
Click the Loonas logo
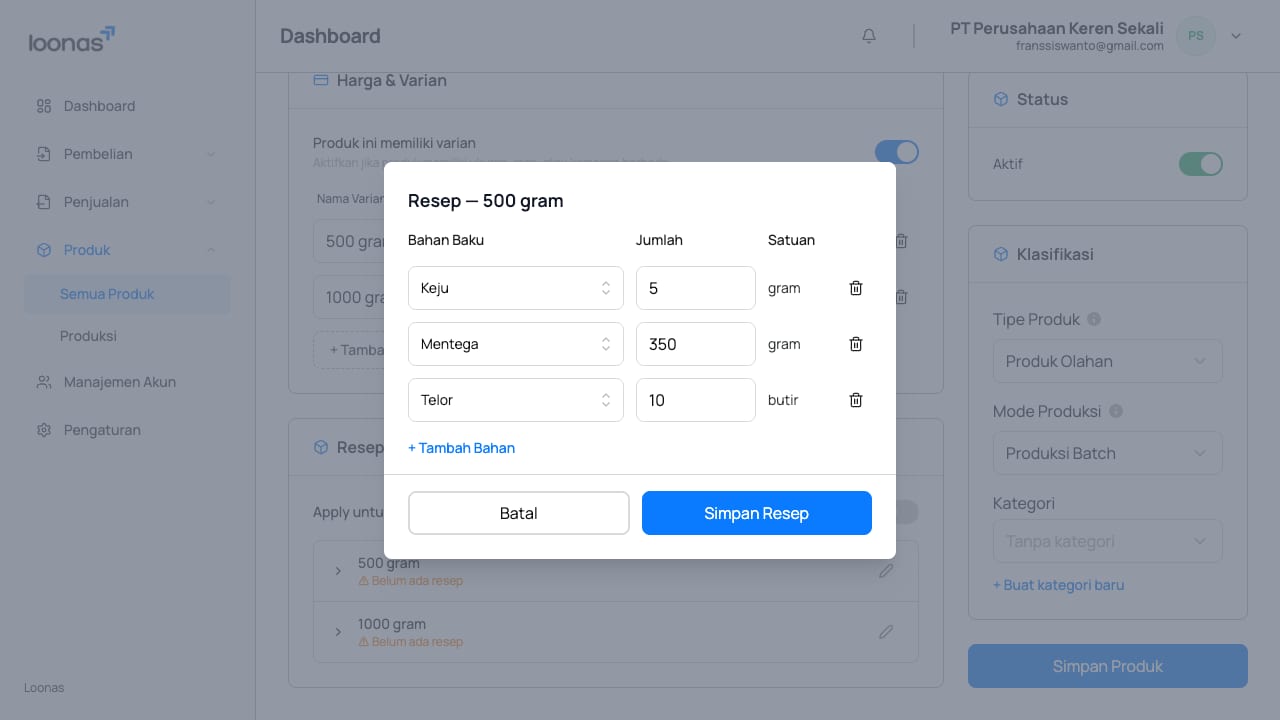tap(72, 40)
